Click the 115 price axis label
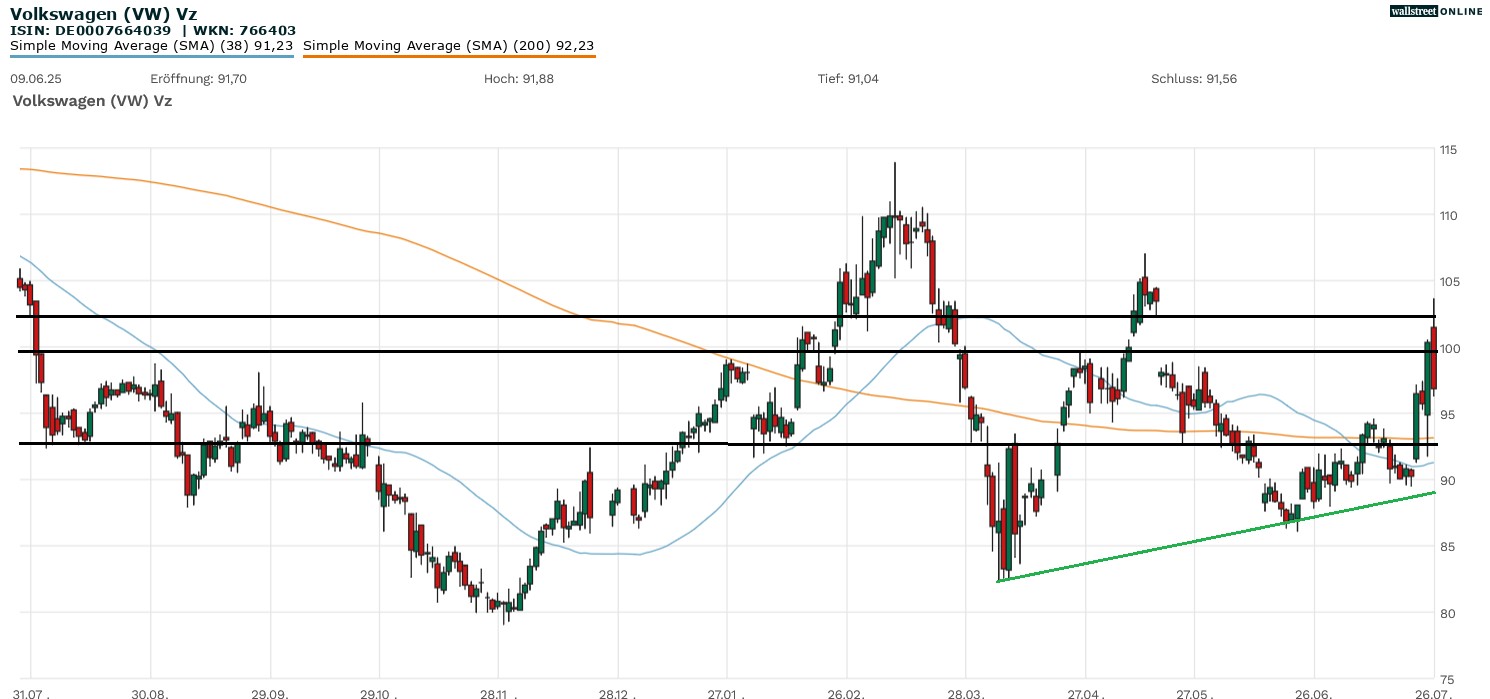Image resolution: width=1490 pixels, height=699 pixels. 1448,149
